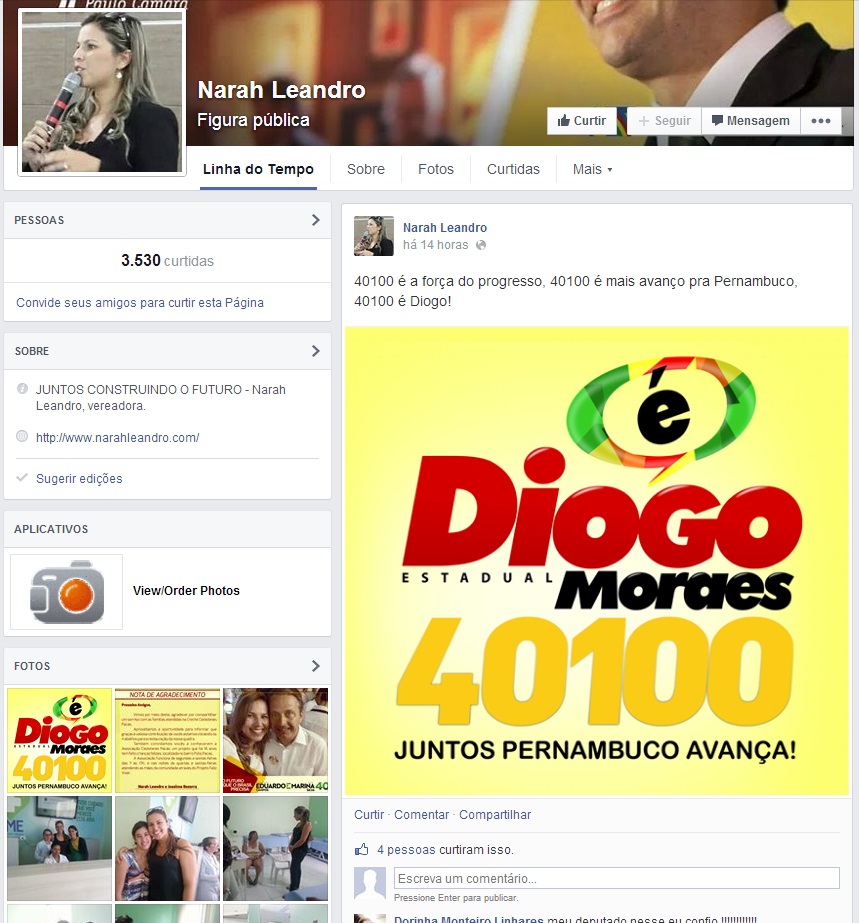The height and width of the screenshot is (923, 859).
Task: Go to the Curtidas tab
Action: pyautogui.click(x=513, y=170)
